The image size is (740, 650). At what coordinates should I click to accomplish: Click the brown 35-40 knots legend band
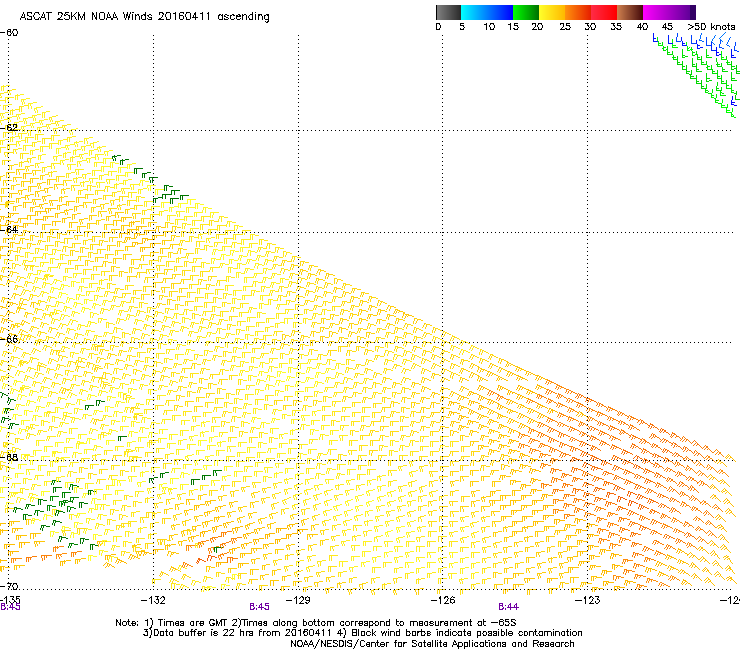(x=630, y=12)
